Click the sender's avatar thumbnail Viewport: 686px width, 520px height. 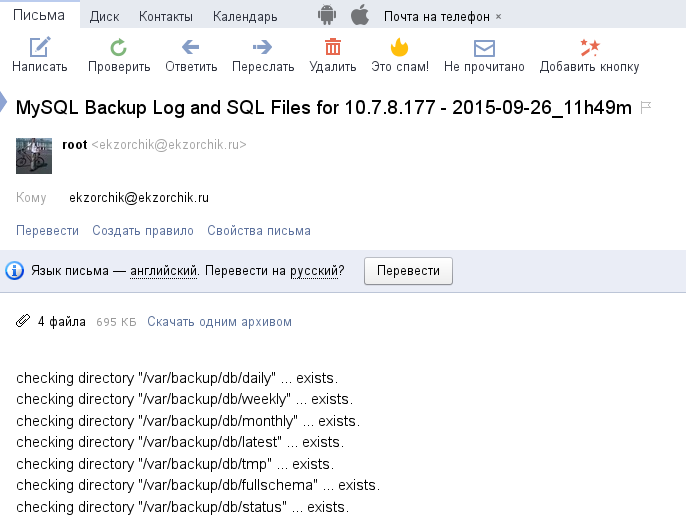(x=34, y=156)
